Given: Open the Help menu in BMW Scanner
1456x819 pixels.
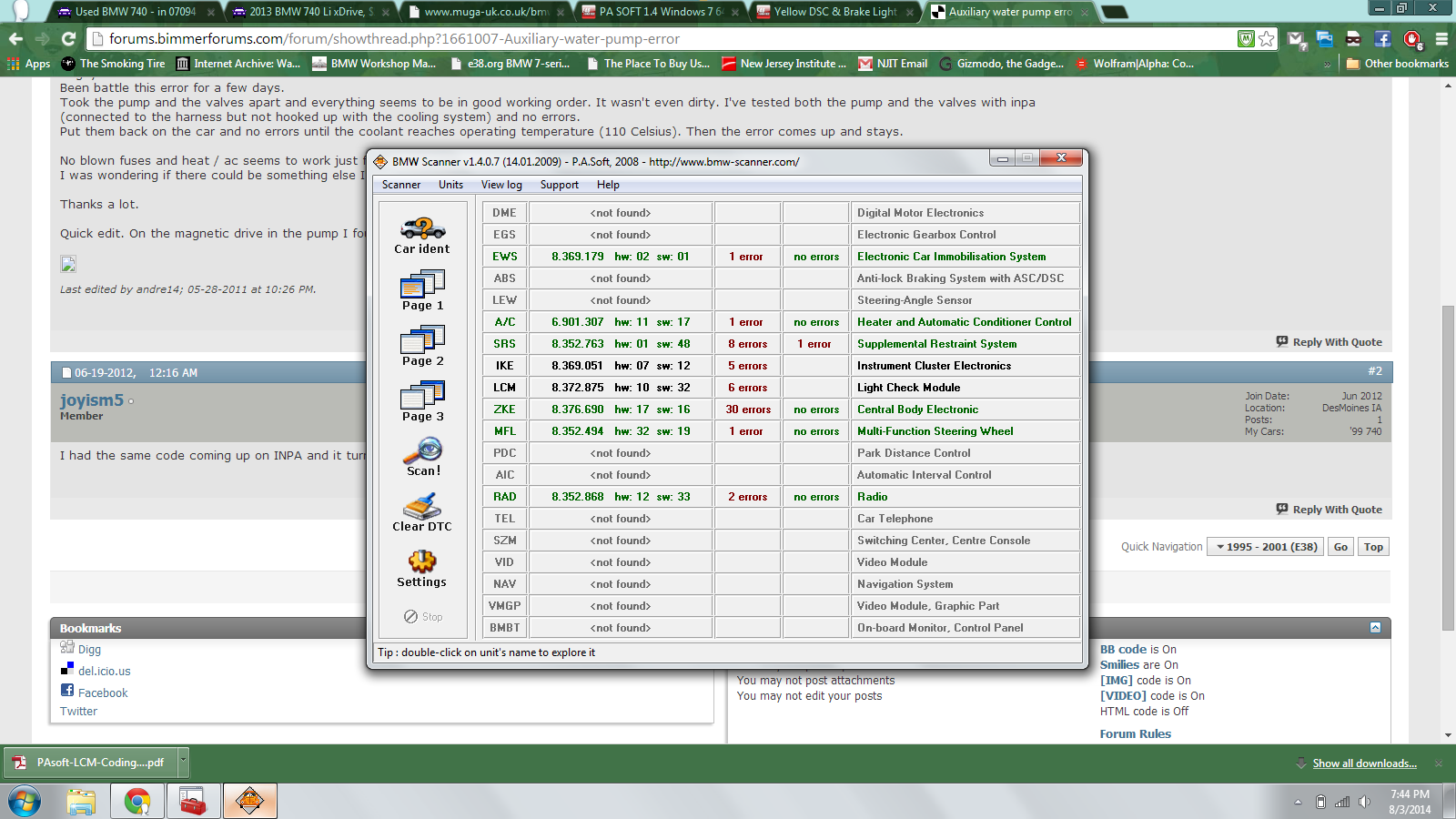Looking at the screenshot, I should point(608,185).
